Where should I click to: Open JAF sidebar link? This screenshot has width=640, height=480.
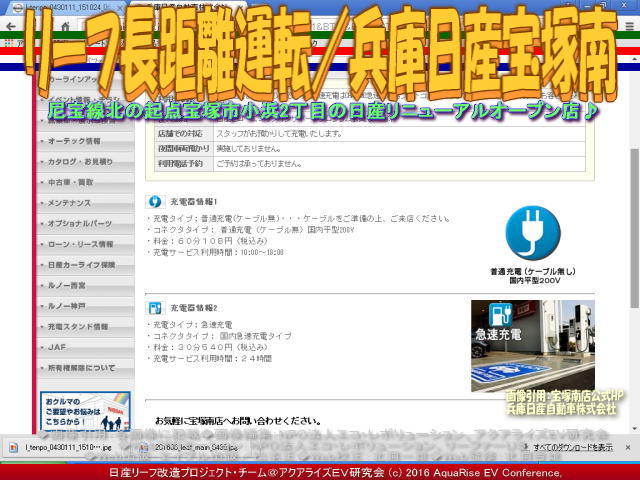pos(85,347)
